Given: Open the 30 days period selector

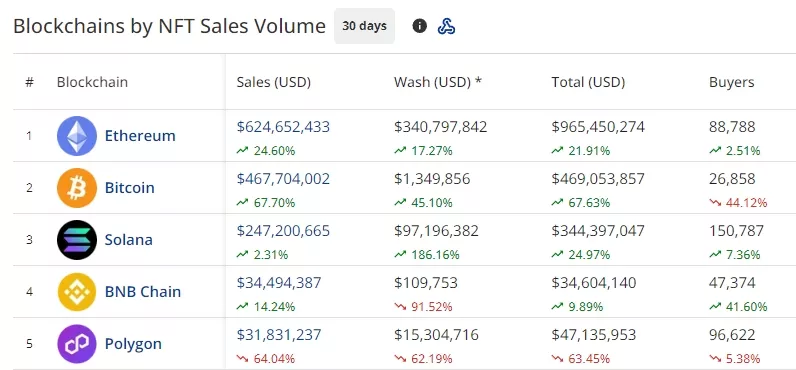Looking at the screenshot, I should point(364,26).
